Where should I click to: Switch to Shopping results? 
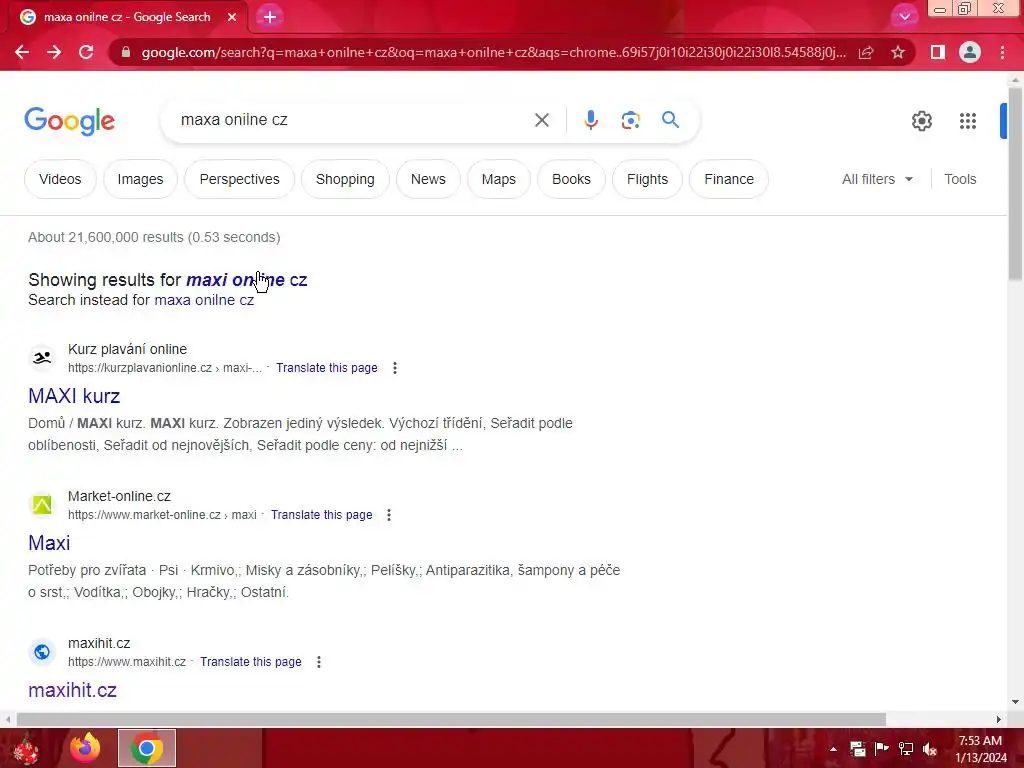tap(345, 179)
